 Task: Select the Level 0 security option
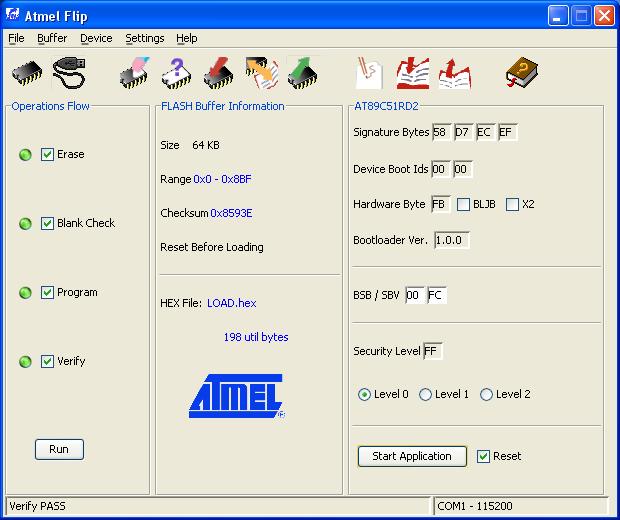364,395
